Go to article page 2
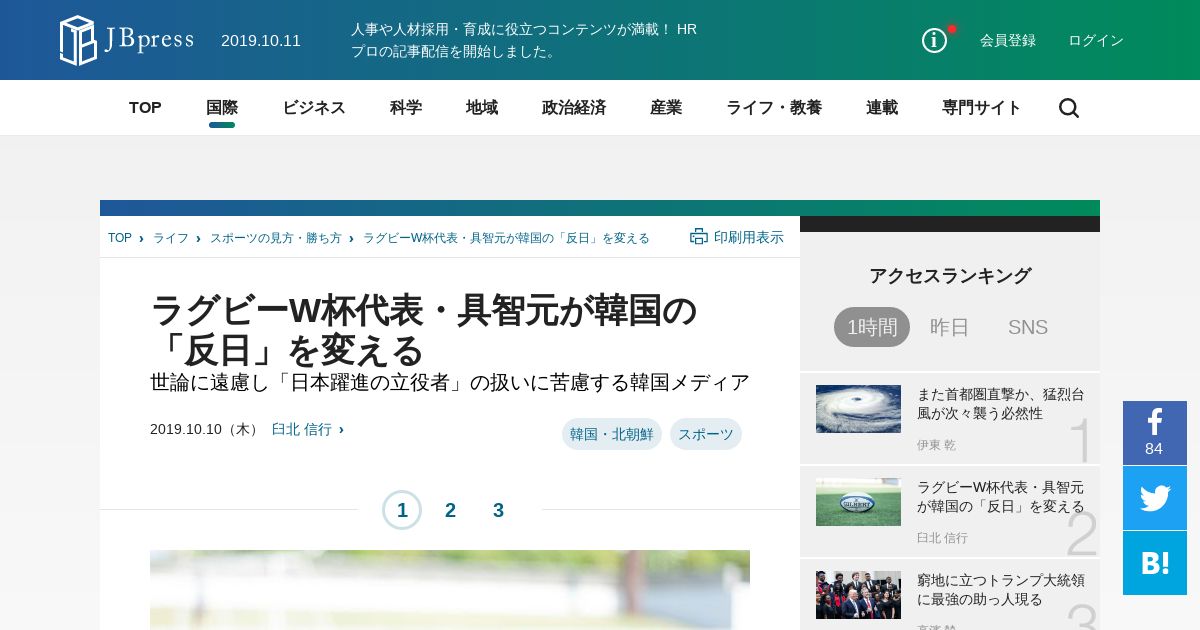This screenshot has width=1200, height=630. click(x=450, y=510)
